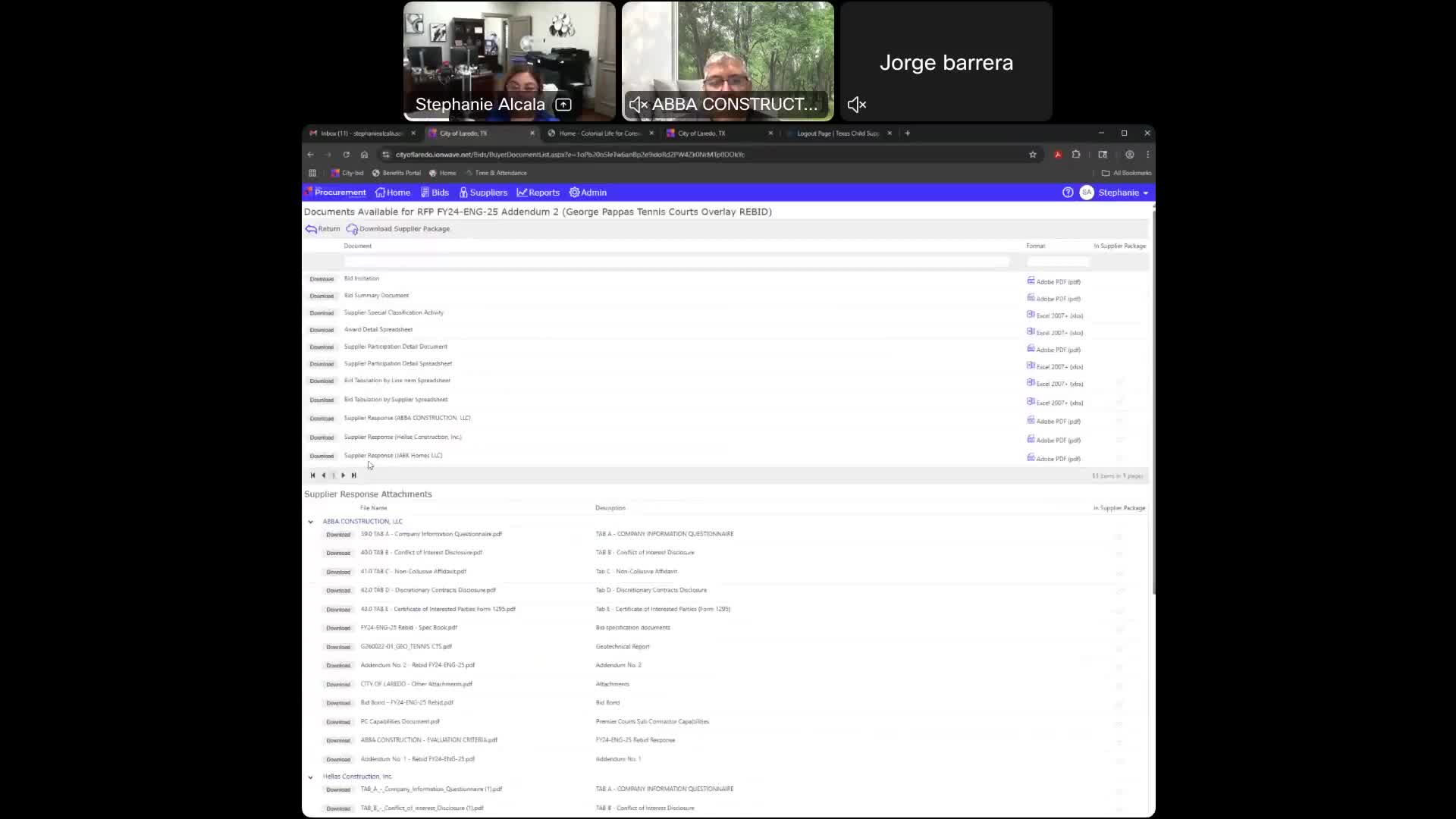Collapse the Hellas Construction, Inc. group
1456x819 pixels.
click(x=310, y=777)
